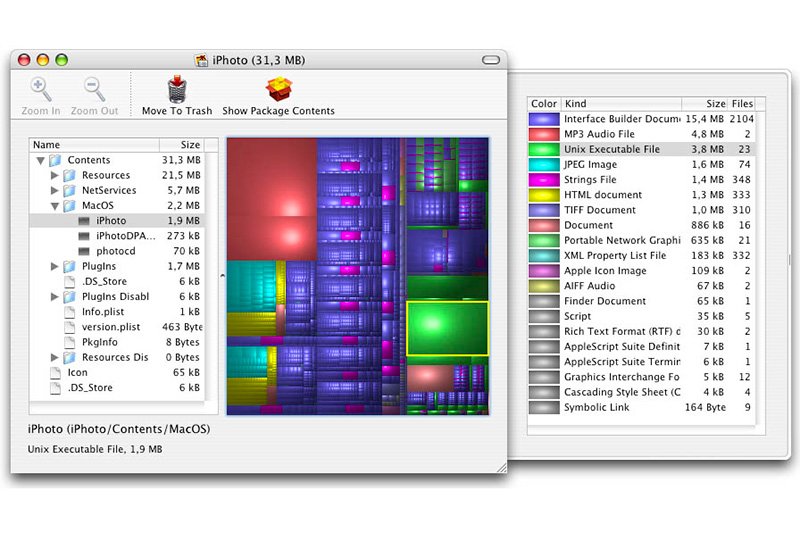Click the Zoom In magnifier icon
This screenshot has width=800, height=533.
[41, 89]
